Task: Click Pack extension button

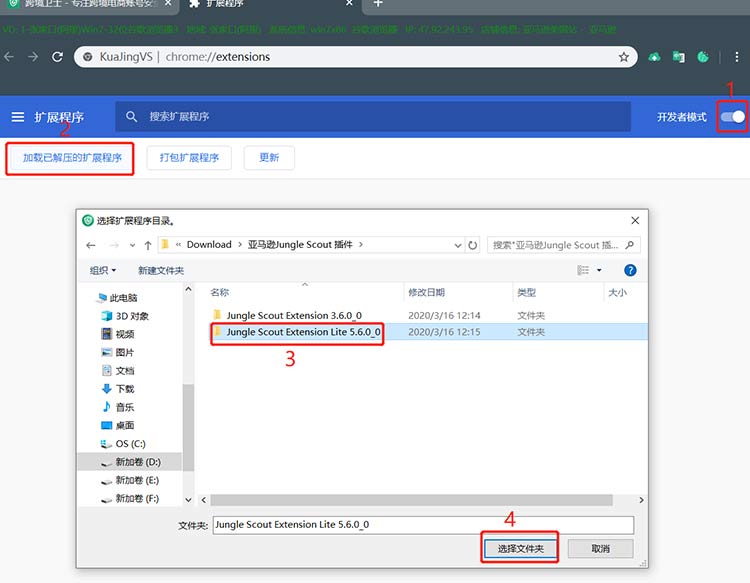Action: point(189,158)
